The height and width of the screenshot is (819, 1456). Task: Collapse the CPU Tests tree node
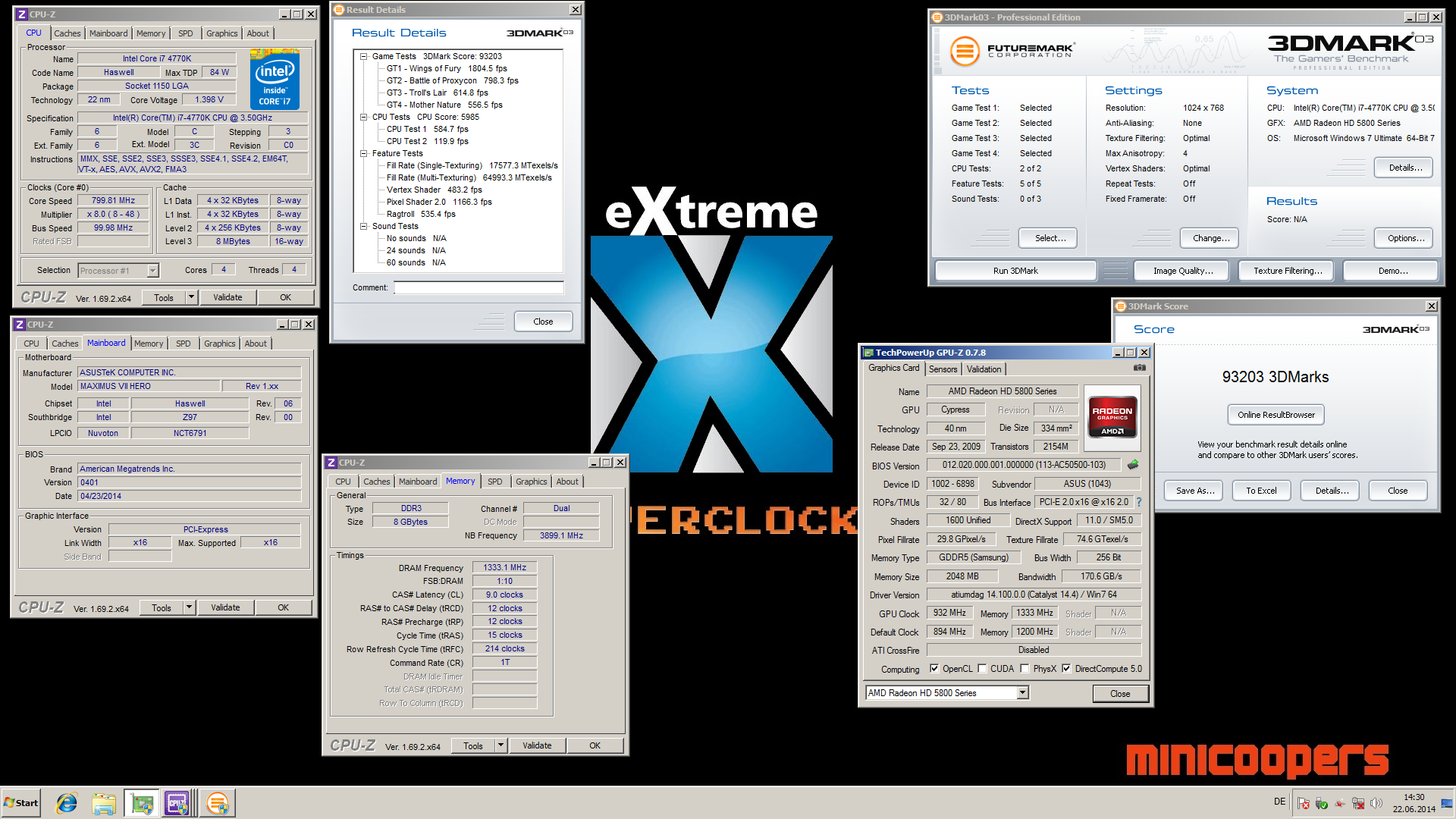click(x=363, y=117)
